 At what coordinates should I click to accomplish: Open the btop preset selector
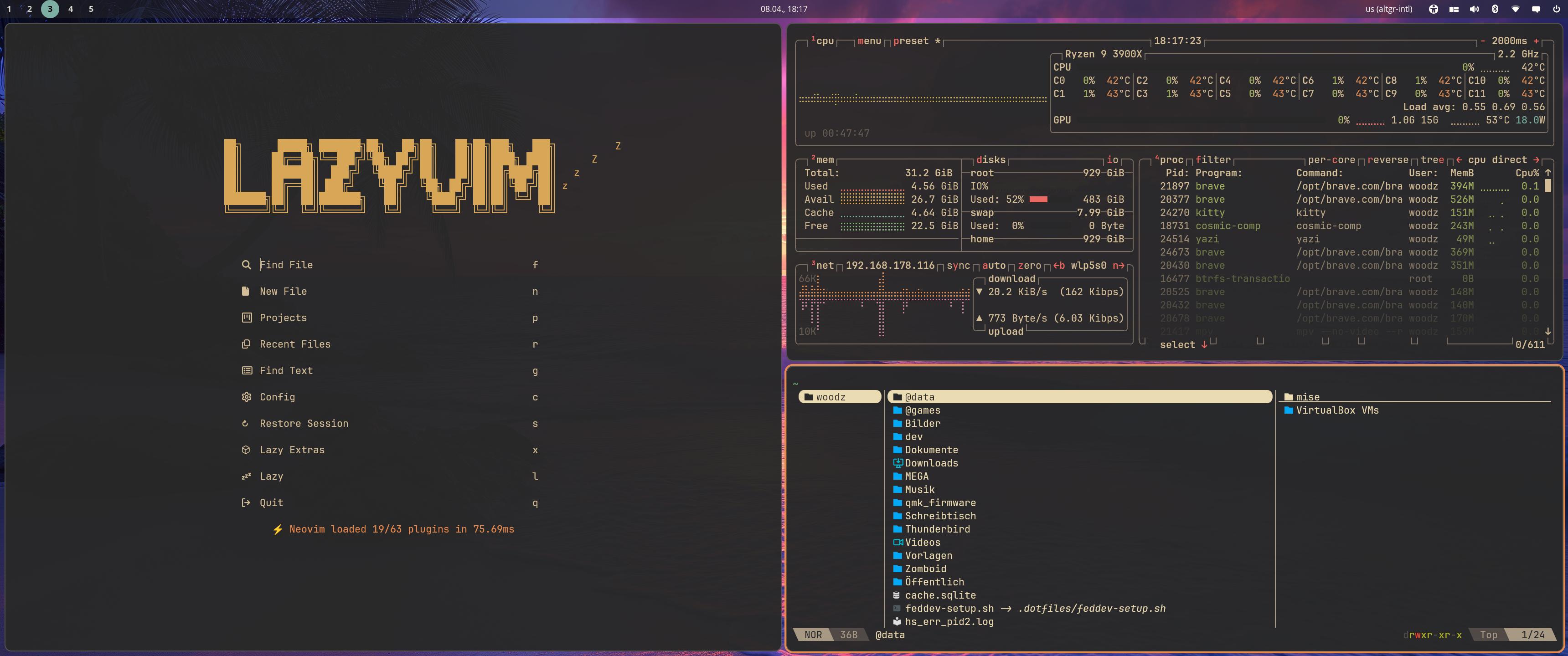(x=917, y=41)
